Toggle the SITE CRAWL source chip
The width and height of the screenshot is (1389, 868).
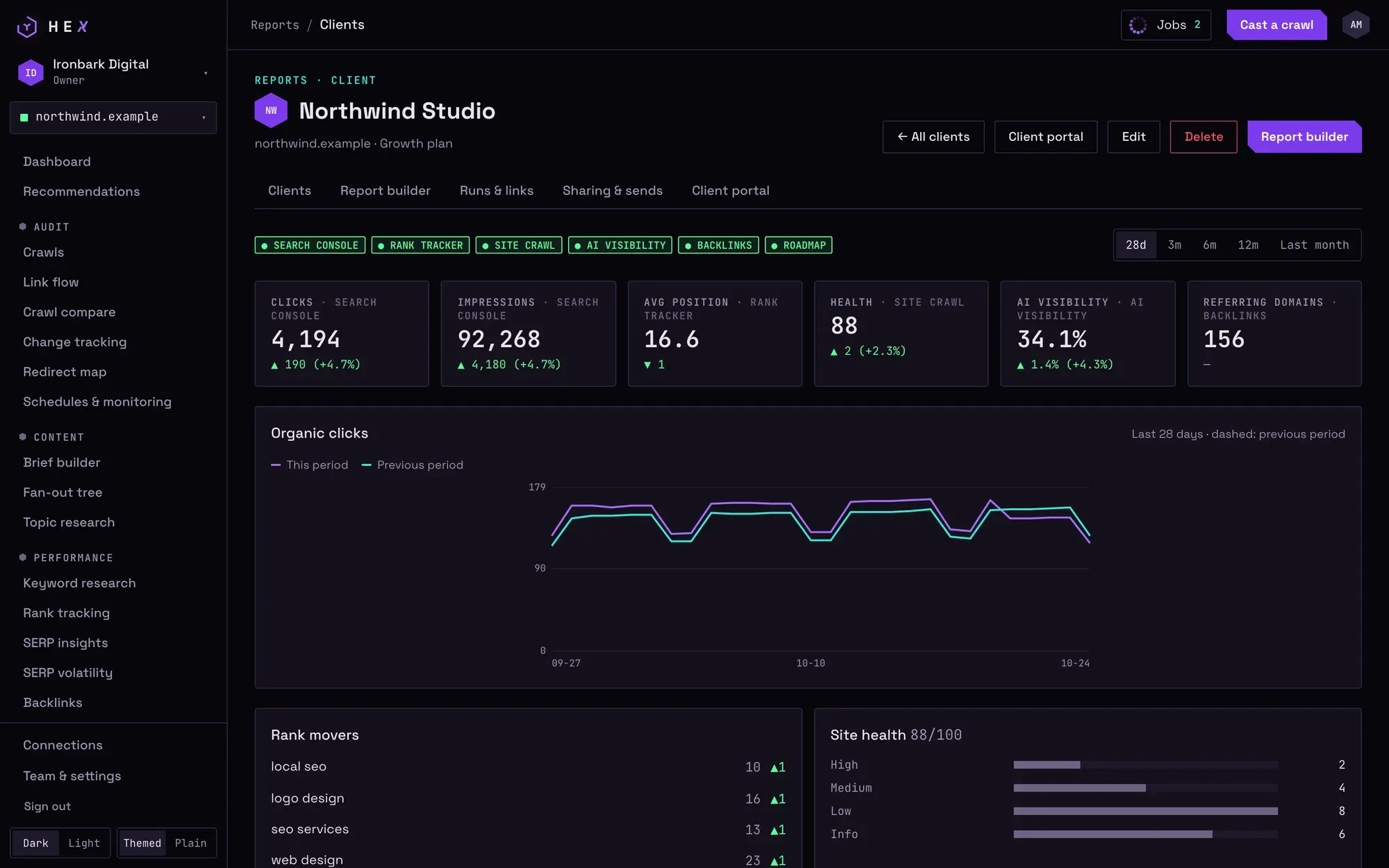point(519,245)
